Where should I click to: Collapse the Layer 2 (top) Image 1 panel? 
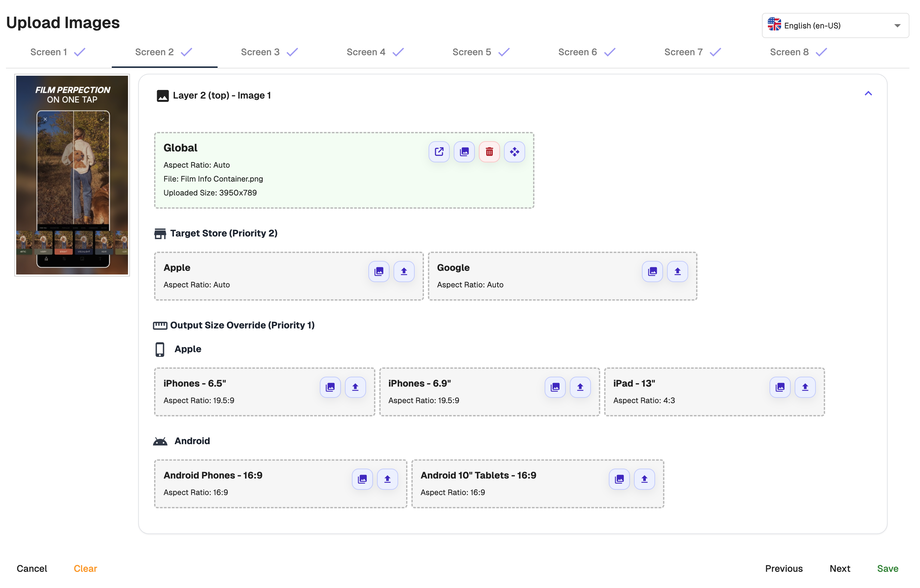point(867,94)
